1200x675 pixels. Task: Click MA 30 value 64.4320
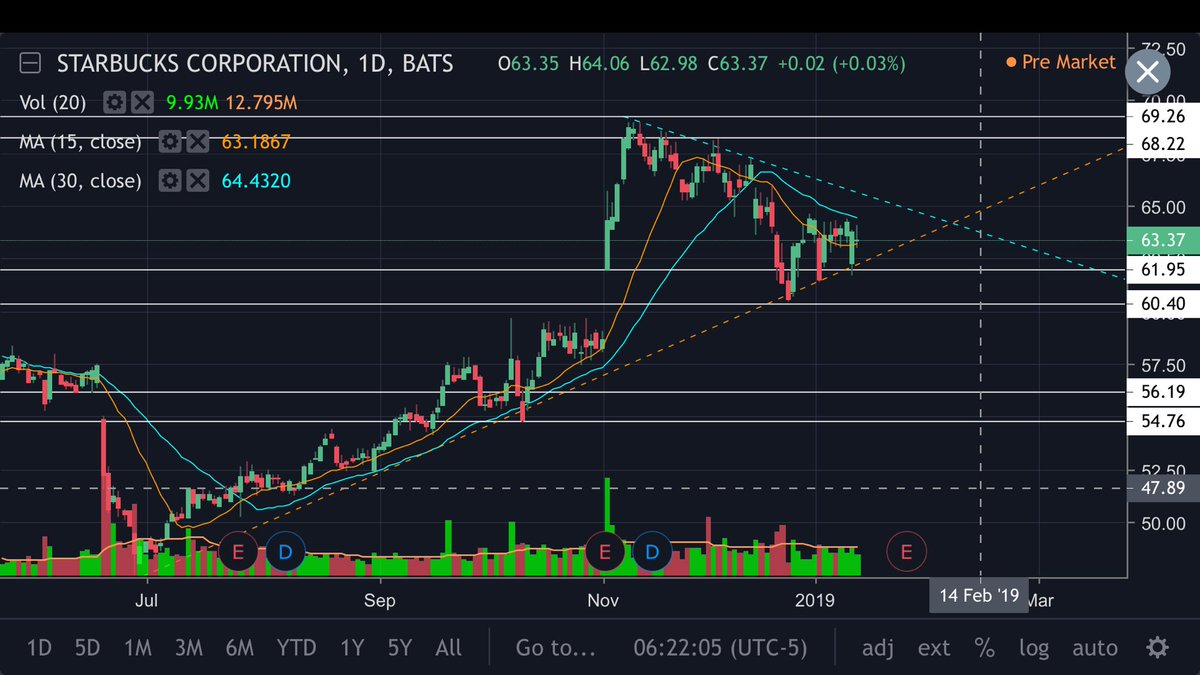tap(256, 181)
